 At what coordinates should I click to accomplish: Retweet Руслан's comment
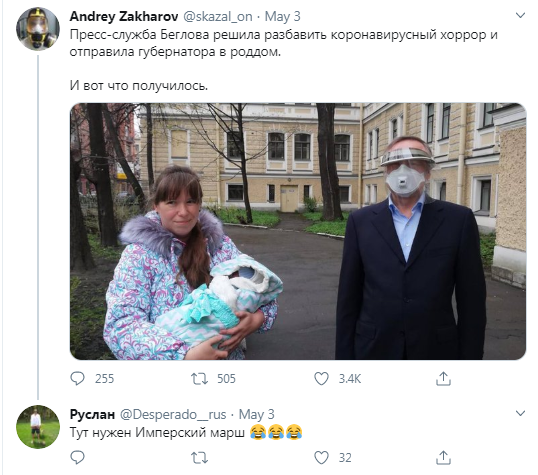coord(199,457)
